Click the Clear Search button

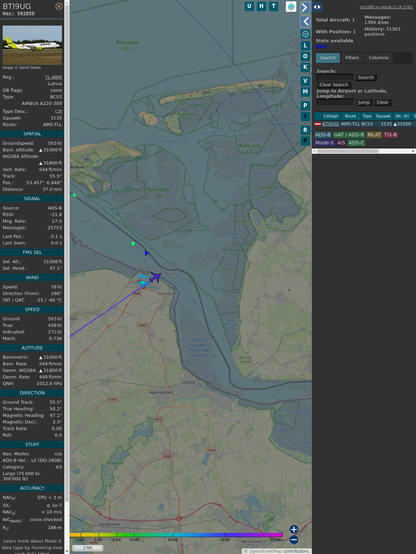[334, 84]
